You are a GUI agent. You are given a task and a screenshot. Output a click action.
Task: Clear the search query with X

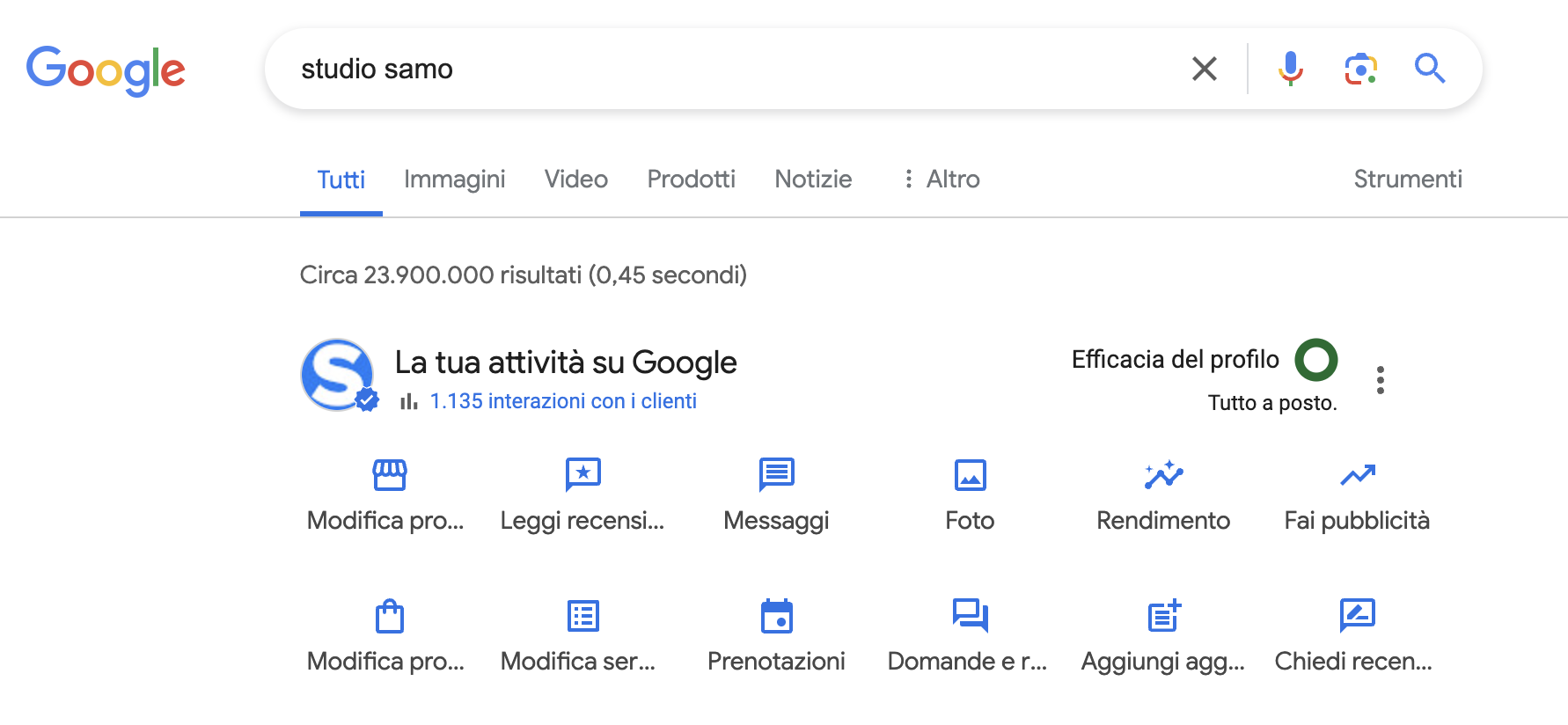1204,69
